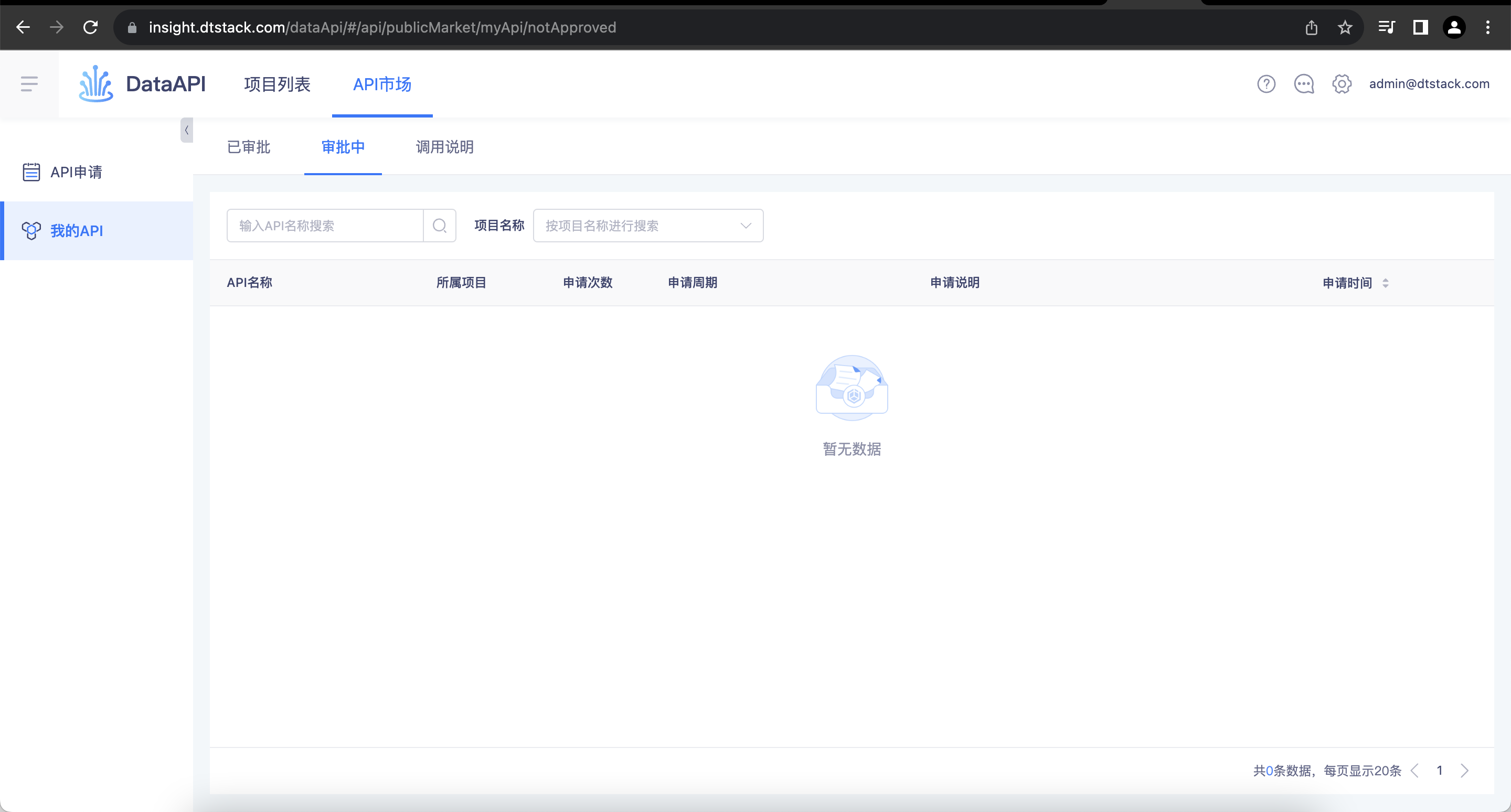The width and height of the screenshot is (1511, 812).
Task: Bookmark this page with star icon
Action: [1345, 28]
